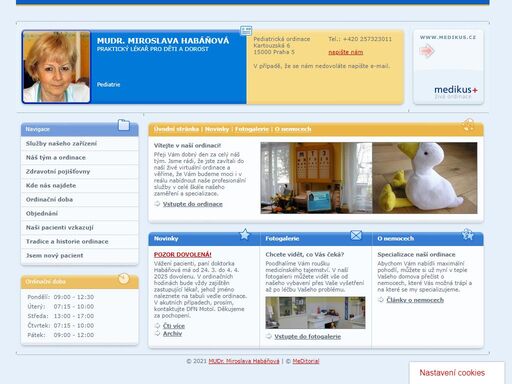Click the folder icon on Navigace panel
The image size is (512, 384).
click(x=124, y=125)
